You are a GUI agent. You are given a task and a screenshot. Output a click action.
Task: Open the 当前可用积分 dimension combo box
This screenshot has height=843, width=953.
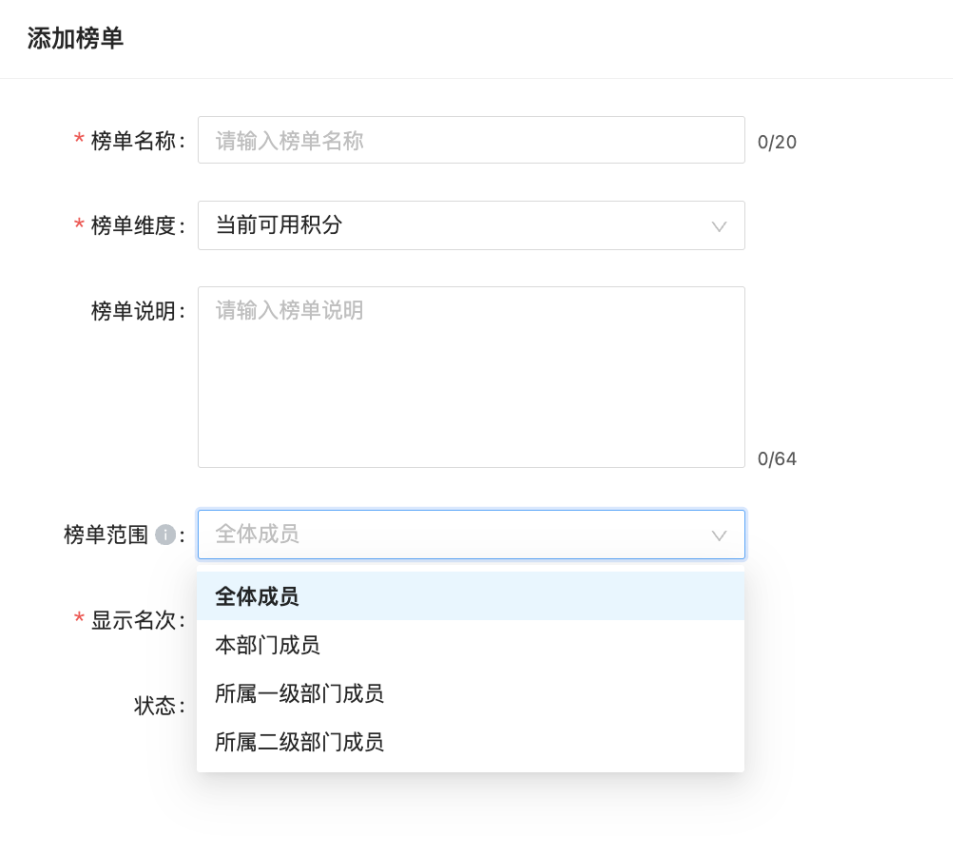click(471, 225)
